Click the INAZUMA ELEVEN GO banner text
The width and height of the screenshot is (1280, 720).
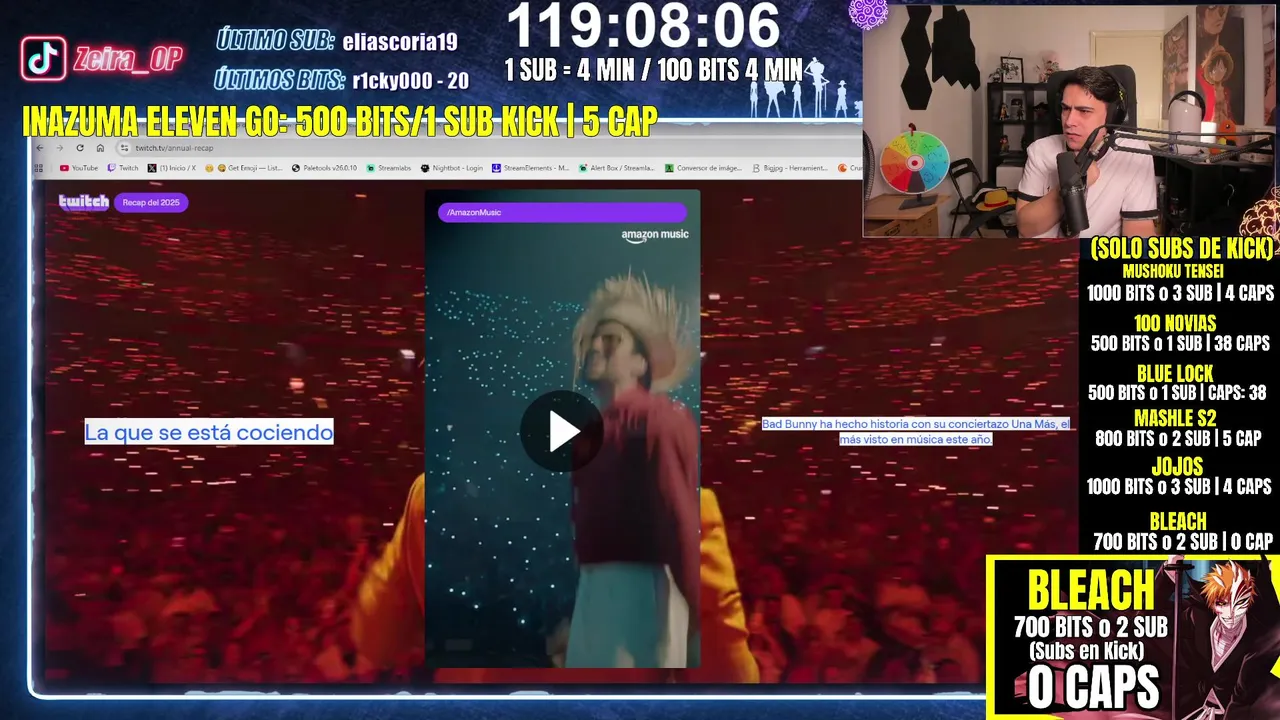point(340,121)
